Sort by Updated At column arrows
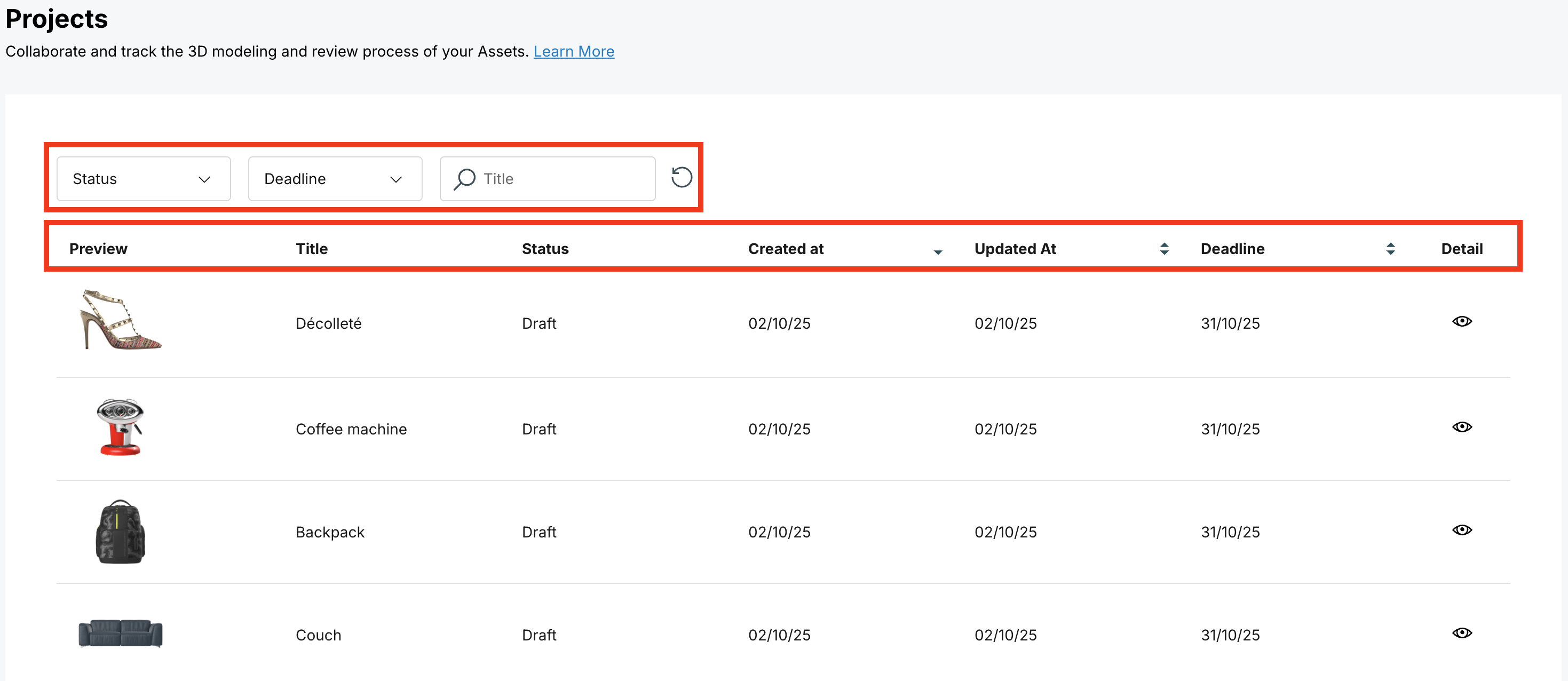 tap(1165, 249)
